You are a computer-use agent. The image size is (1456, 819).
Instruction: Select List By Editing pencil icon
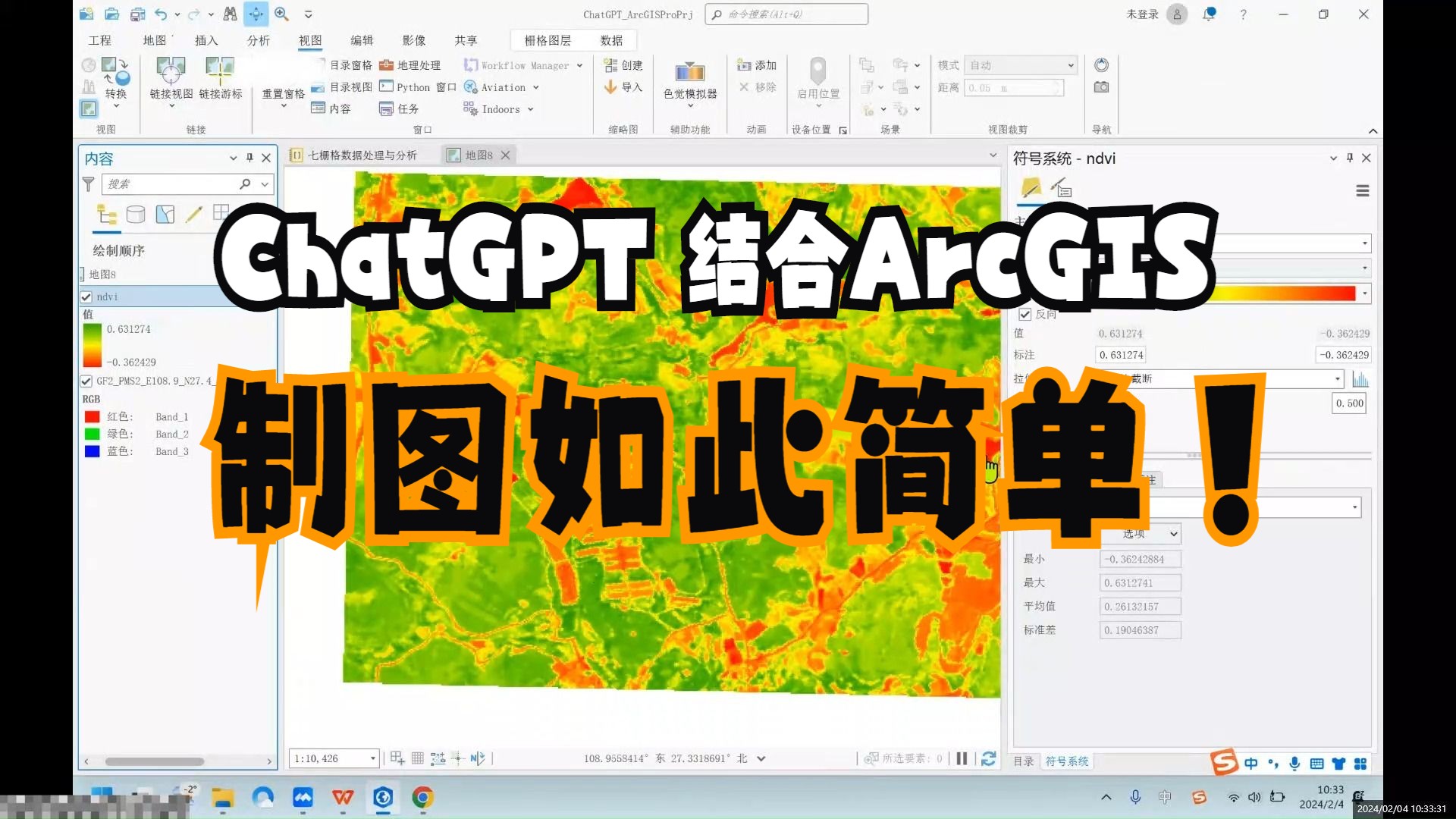click(x=193, y=215)
